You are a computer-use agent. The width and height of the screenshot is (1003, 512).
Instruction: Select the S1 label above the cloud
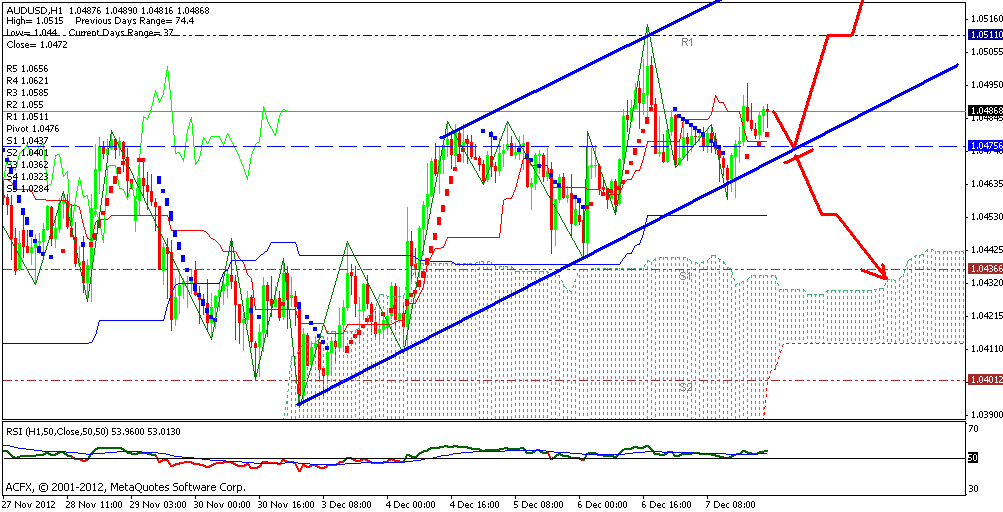tap(686, 275)
